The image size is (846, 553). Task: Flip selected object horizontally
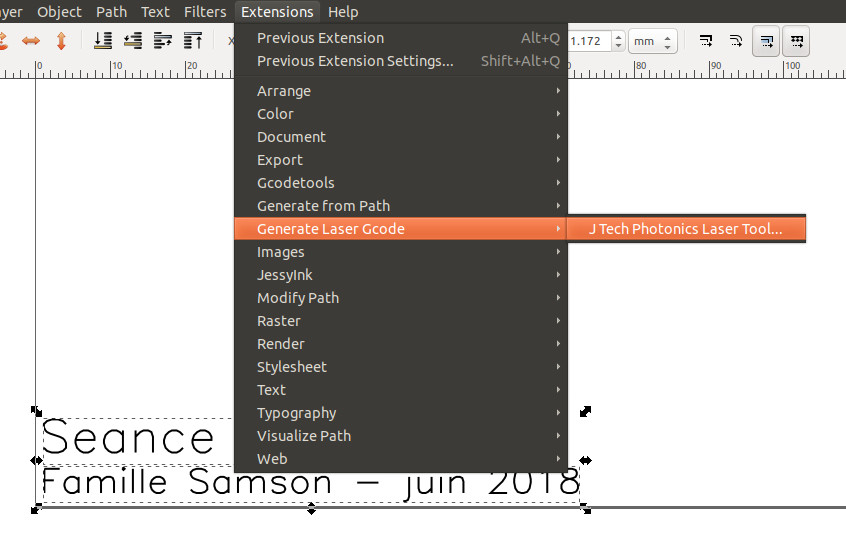click(x=31, y=41)
